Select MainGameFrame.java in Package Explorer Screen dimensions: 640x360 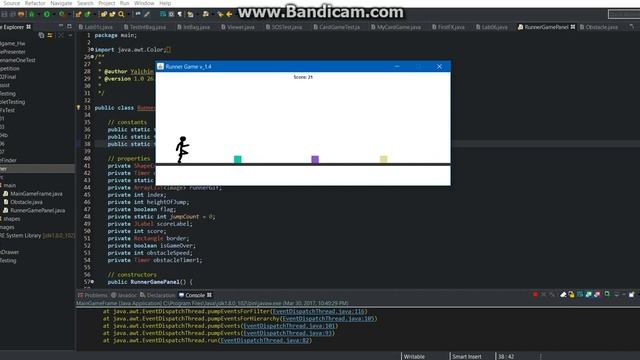33,194
